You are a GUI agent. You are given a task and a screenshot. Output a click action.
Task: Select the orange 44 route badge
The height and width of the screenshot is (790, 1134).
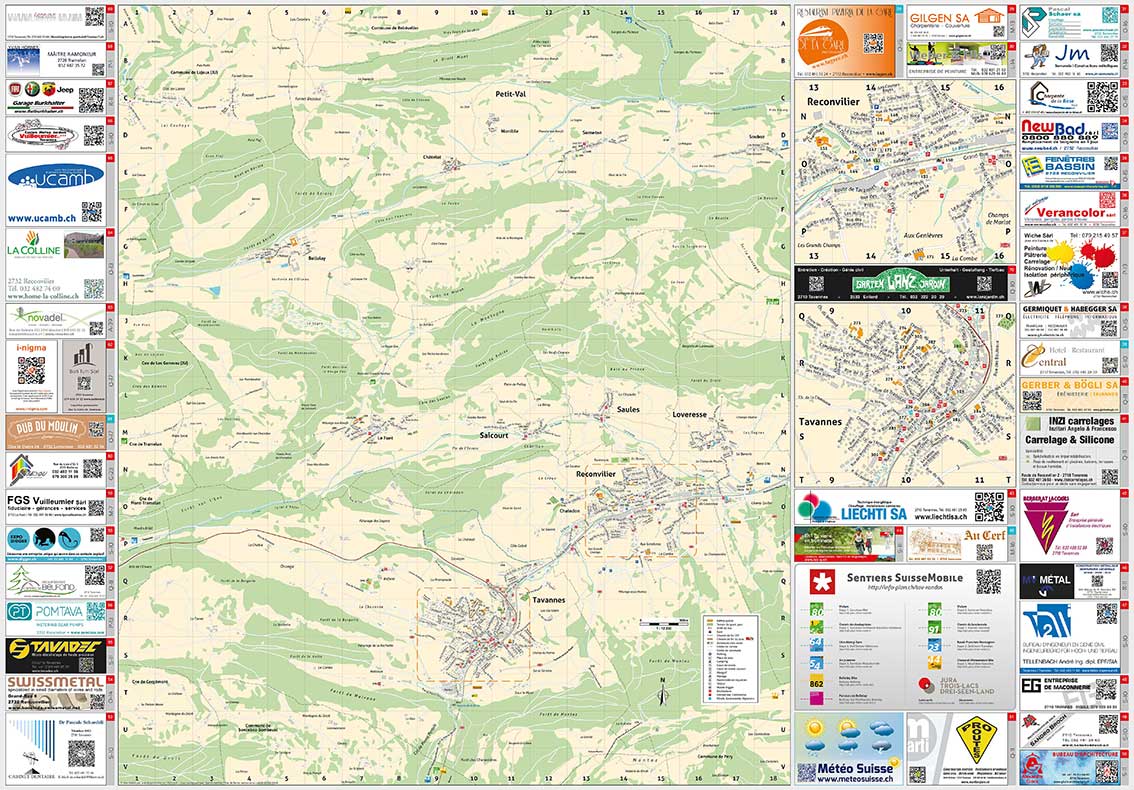(x=934, y=663)
